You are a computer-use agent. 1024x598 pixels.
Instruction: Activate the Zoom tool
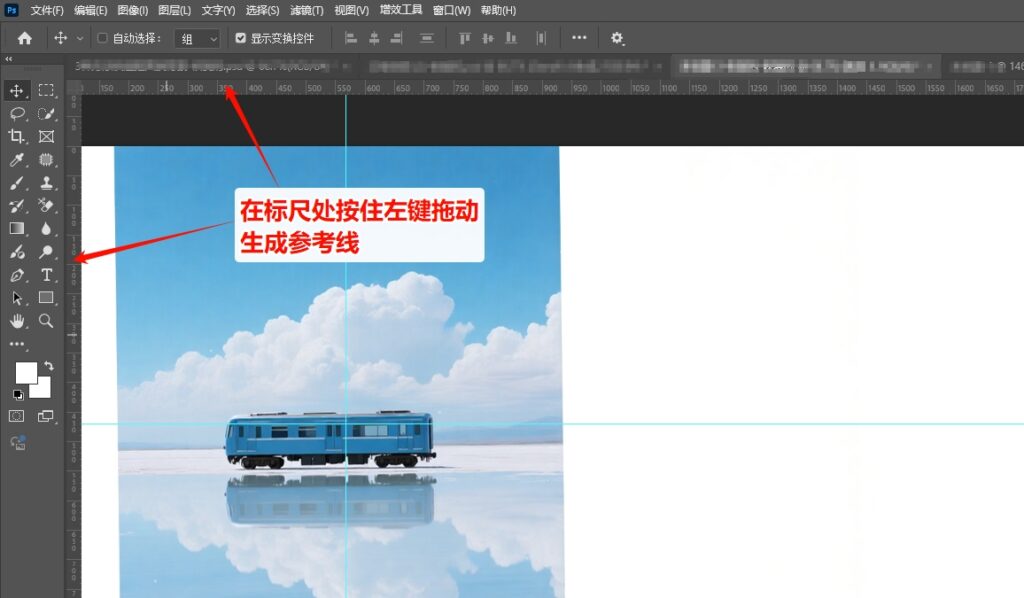coord(45,321)
